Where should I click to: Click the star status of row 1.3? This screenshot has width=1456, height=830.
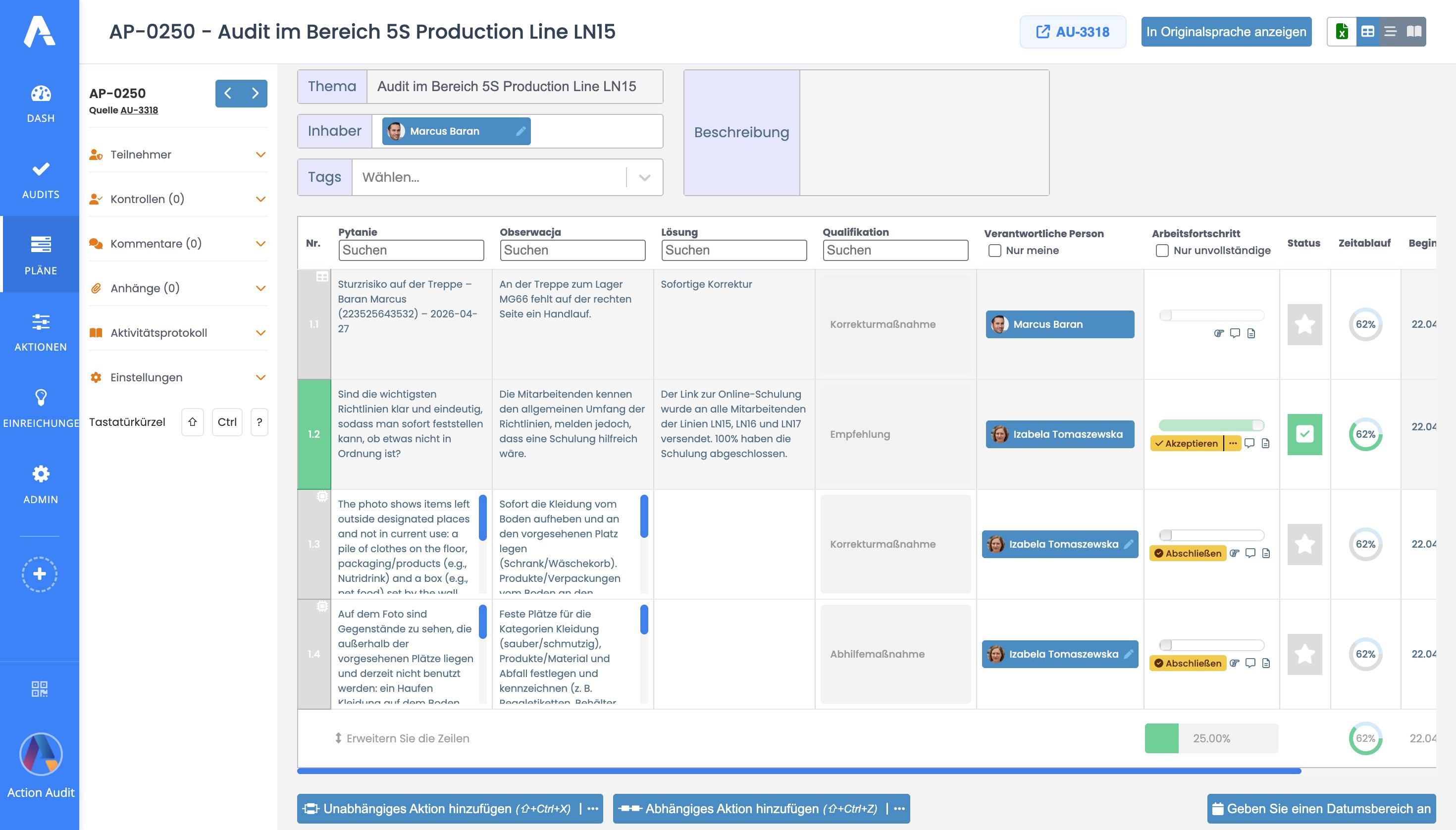[x=1304, y=544]
